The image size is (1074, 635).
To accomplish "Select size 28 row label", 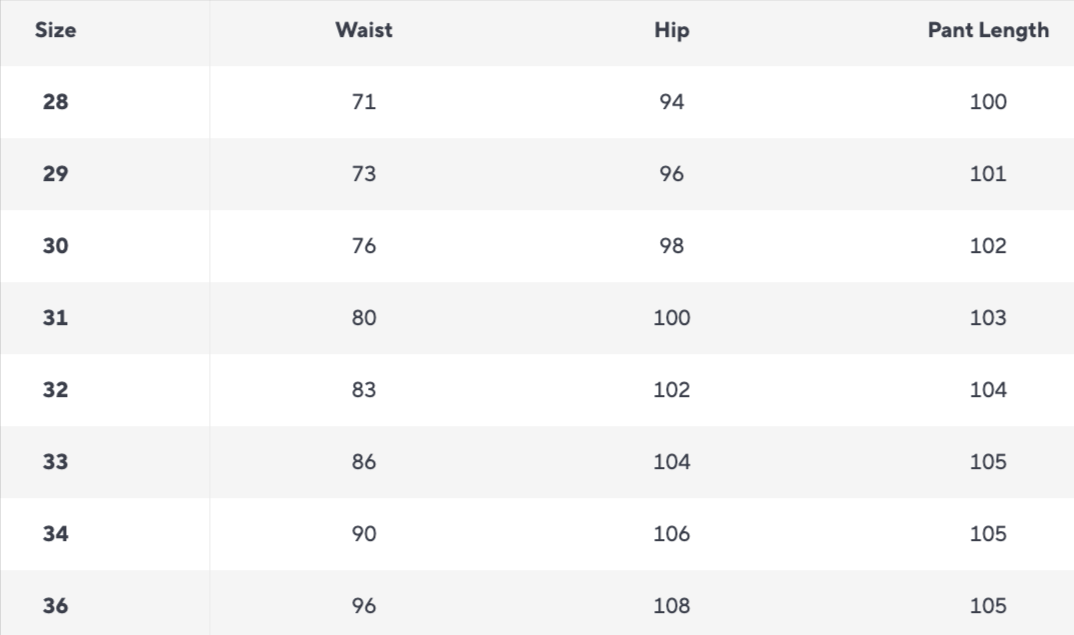I will 55,102.
